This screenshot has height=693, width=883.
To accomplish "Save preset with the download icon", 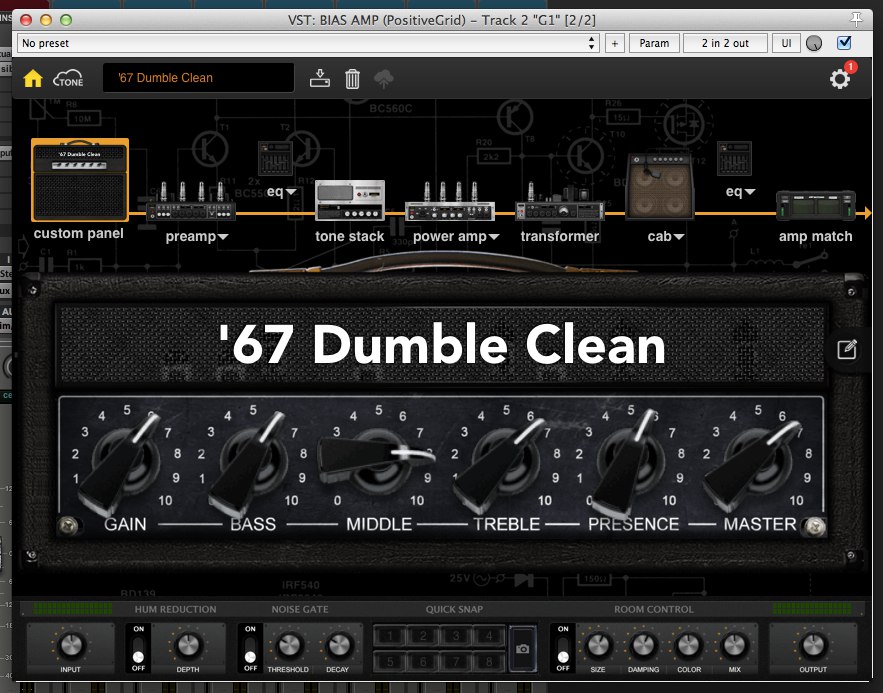I will [x=320, y=78].
